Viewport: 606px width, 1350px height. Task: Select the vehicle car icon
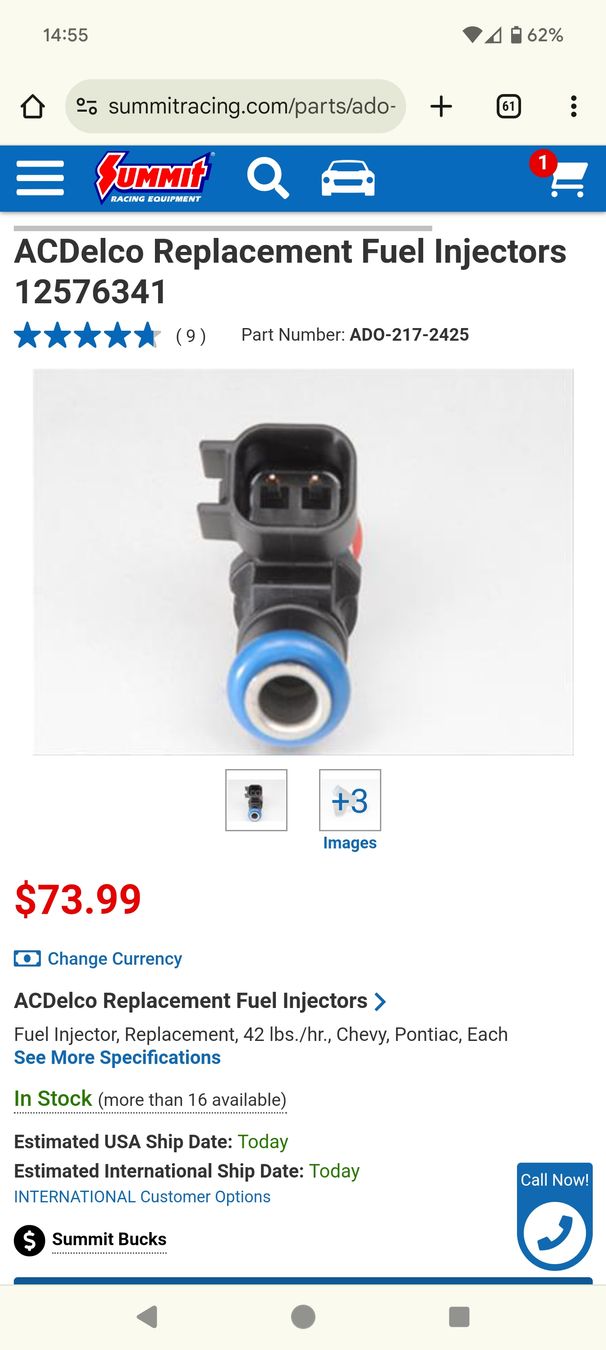[x=348, y=179]
